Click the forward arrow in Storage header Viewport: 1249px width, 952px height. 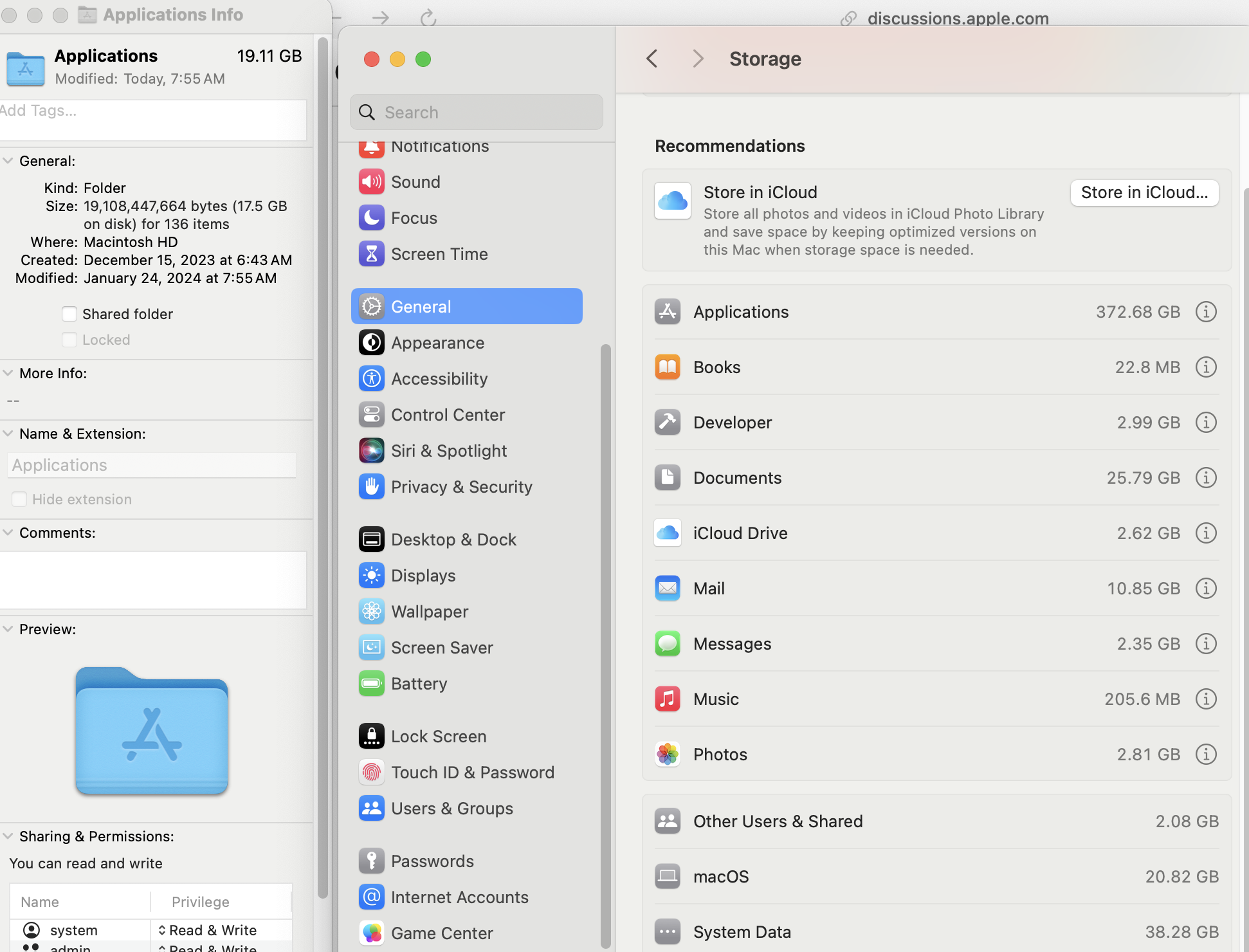pyautogui.click(x=698, y=59)
